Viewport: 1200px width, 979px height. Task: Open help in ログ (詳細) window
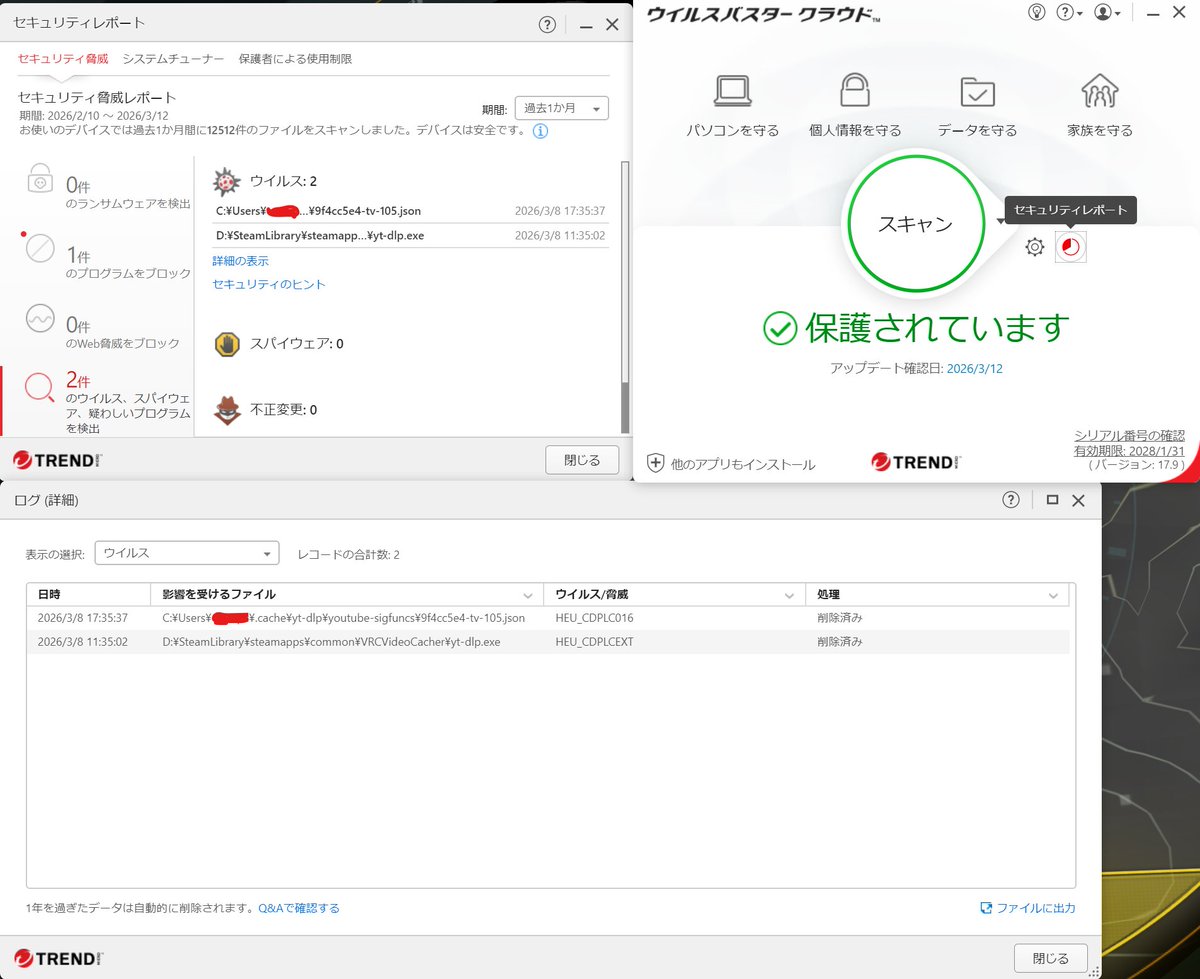point(1011,500)
